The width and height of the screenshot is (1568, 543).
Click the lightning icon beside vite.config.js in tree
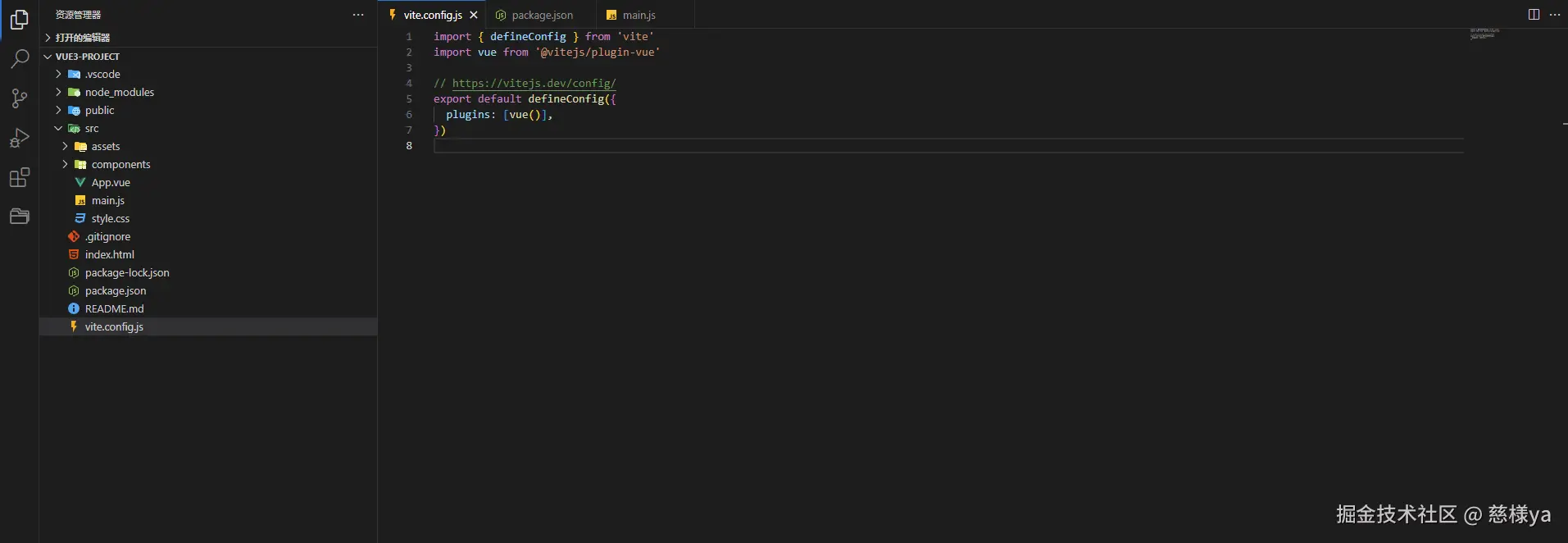tap(74, 326)
